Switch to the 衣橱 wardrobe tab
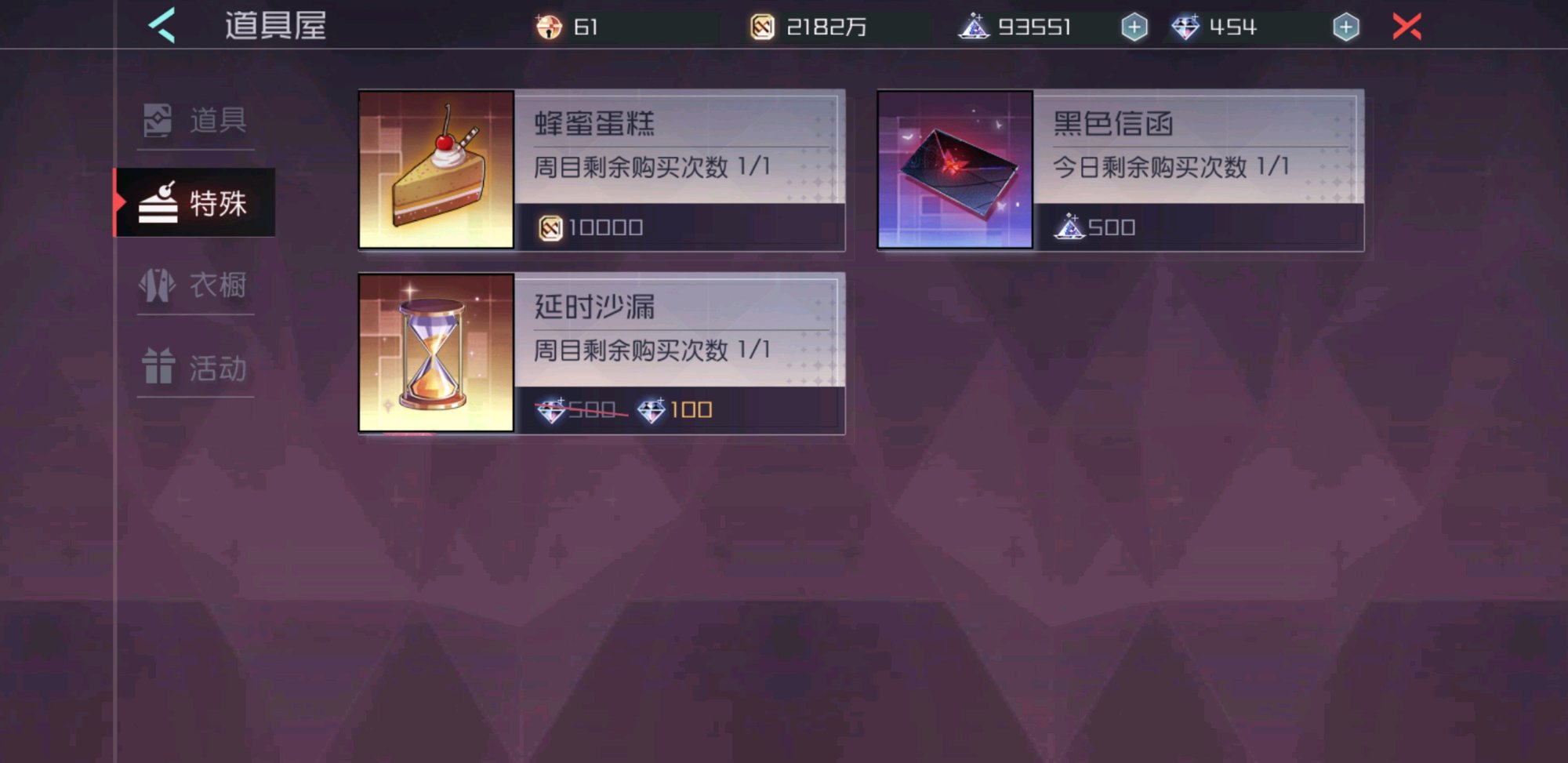The image size is (1568, 763). coord(196,285)
